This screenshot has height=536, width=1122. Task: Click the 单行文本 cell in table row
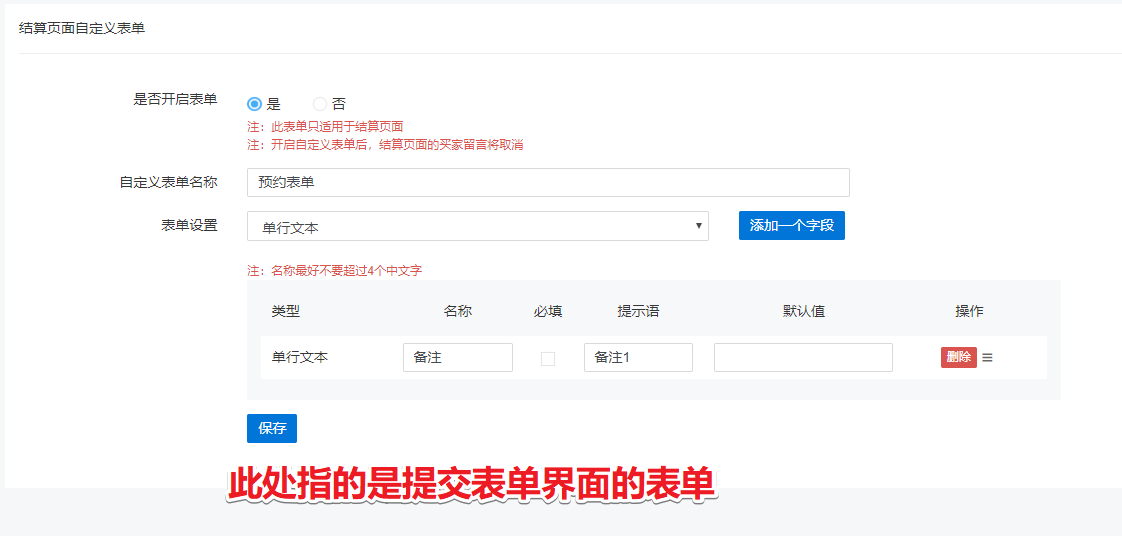[x=300, y=357]
